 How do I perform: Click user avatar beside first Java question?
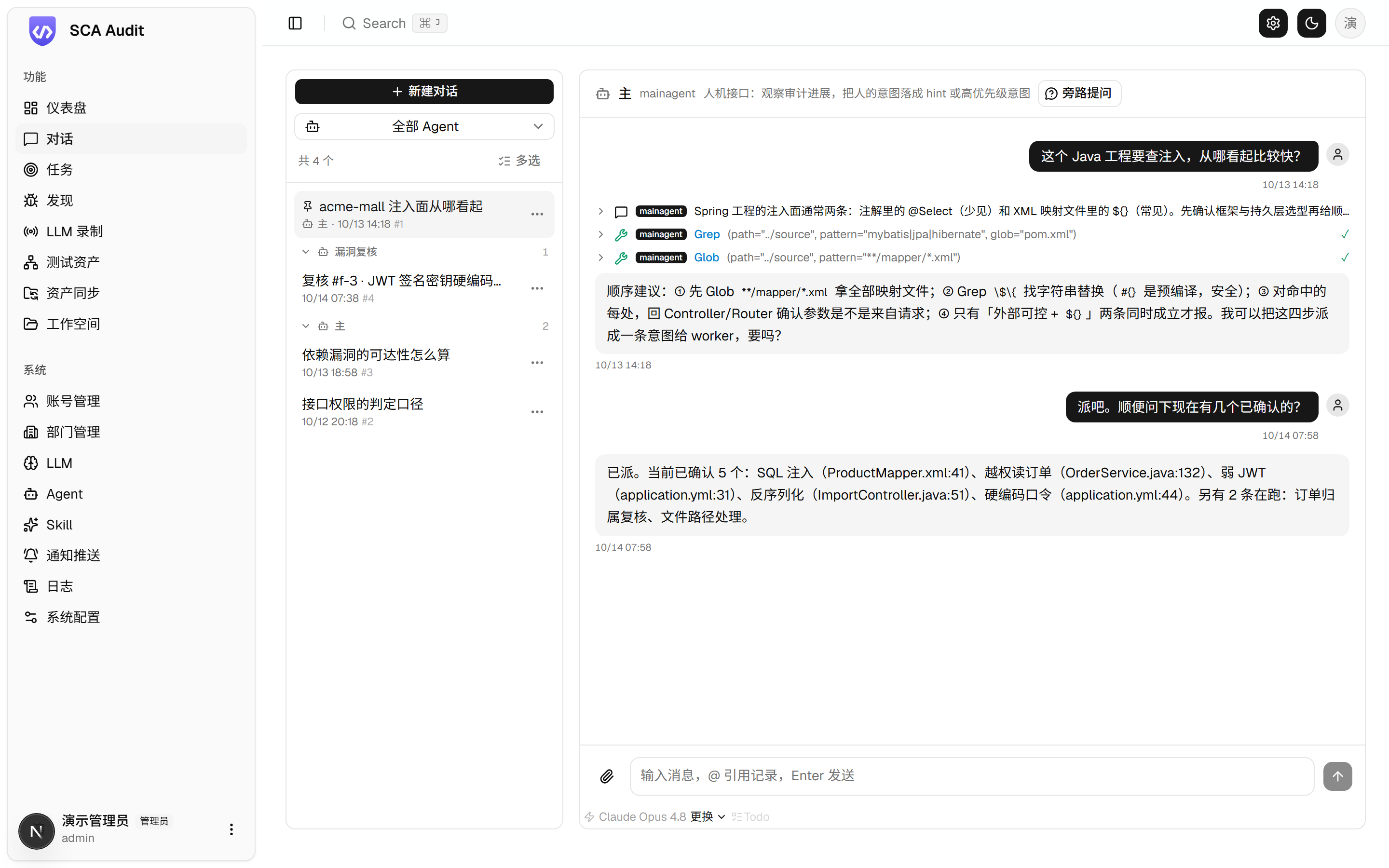click(x=1337, y=155)
